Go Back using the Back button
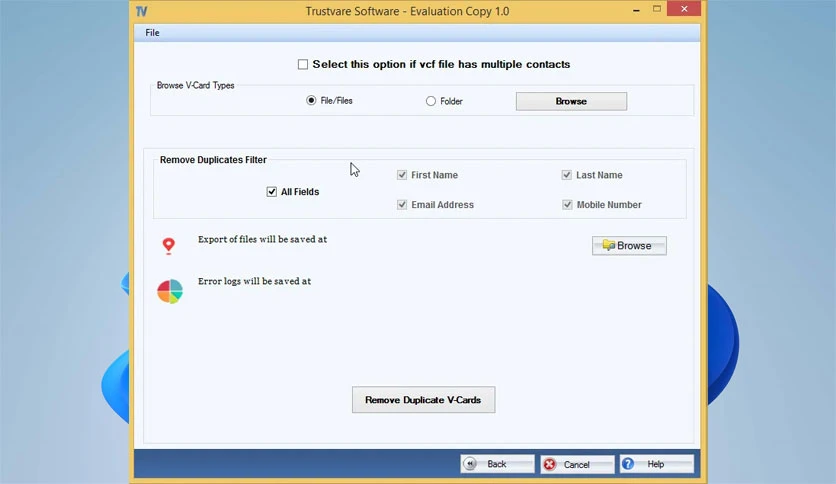Viewport: 836px width, 484px height. tap(497, 464)
